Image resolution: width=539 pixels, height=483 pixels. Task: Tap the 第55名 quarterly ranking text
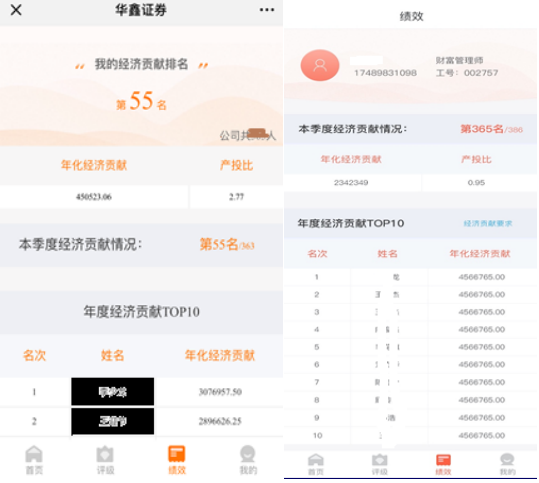point(219,244)
